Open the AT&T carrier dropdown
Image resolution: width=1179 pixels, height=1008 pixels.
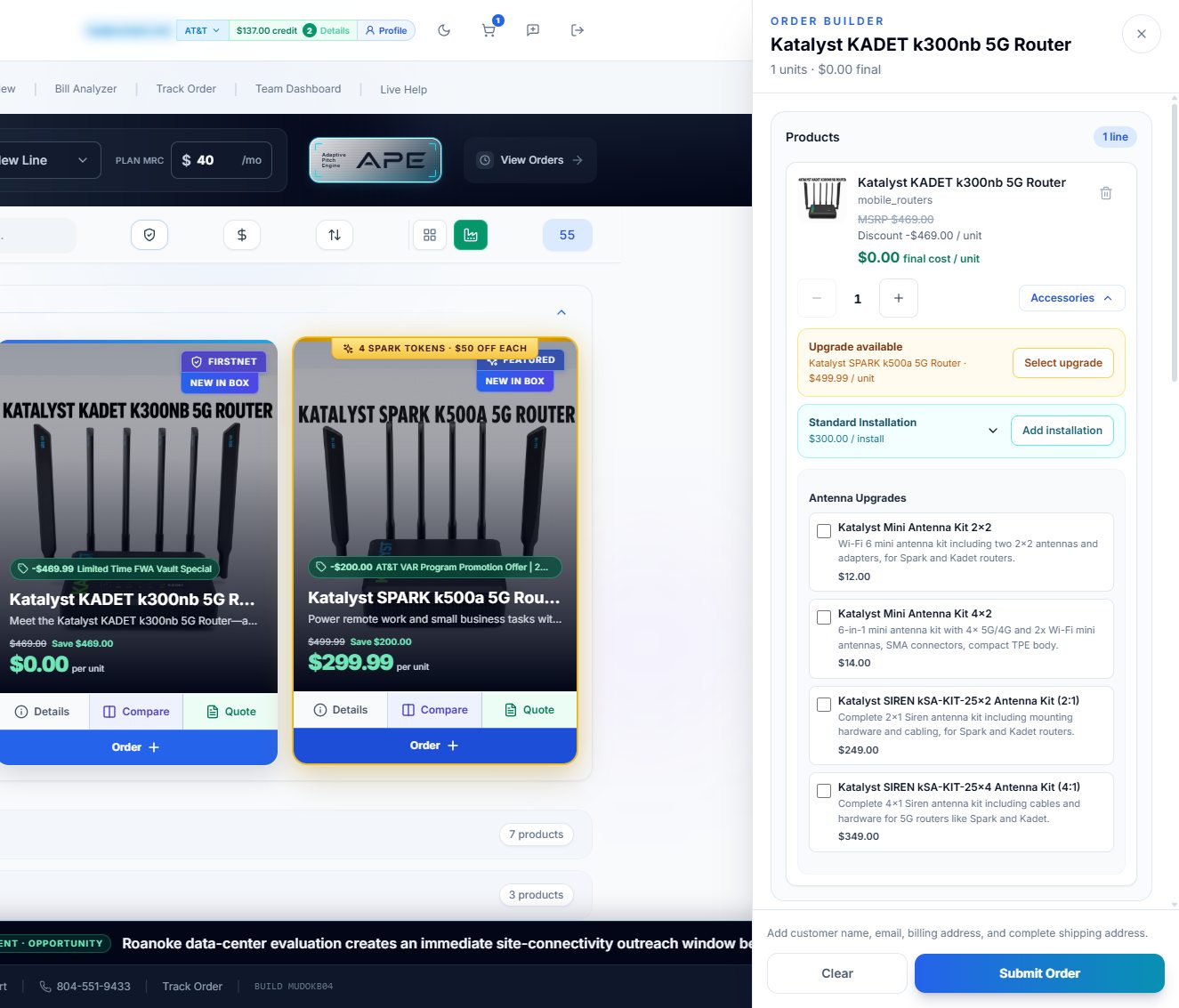[x=202, y=30]
